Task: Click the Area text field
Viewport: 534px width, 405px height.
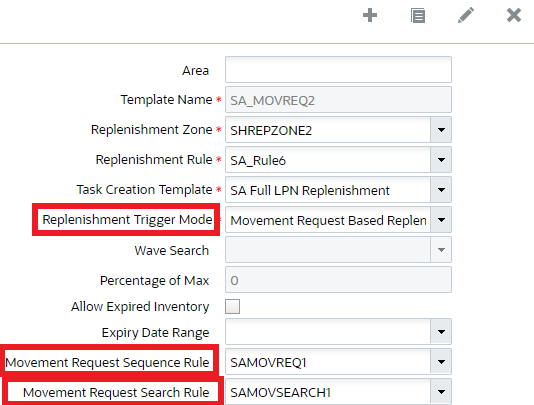Action: coord(338,70)
